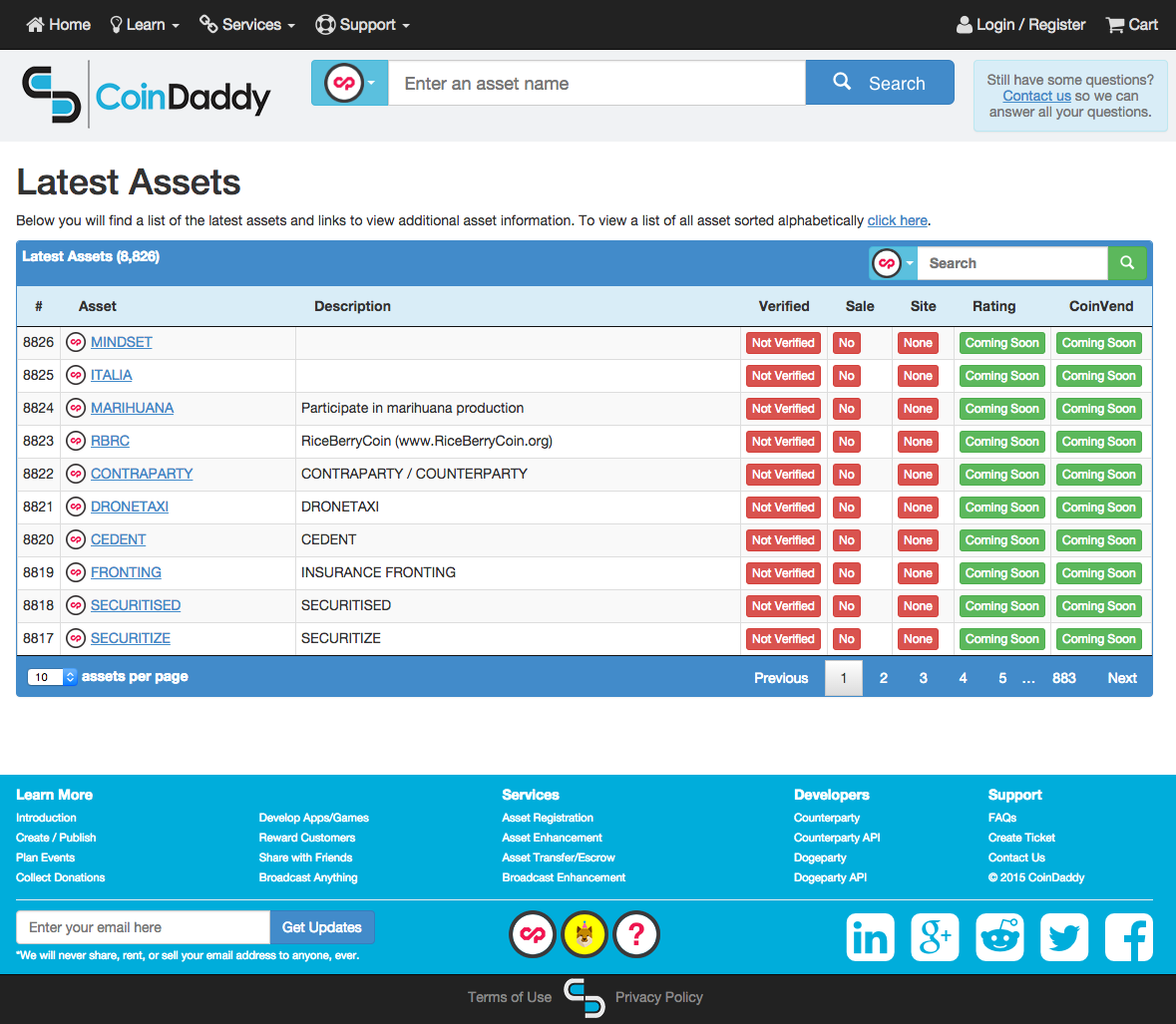Open the MINDSET asset link
The width and height of the screenshot is (1176, 1024).
[122, 343]
